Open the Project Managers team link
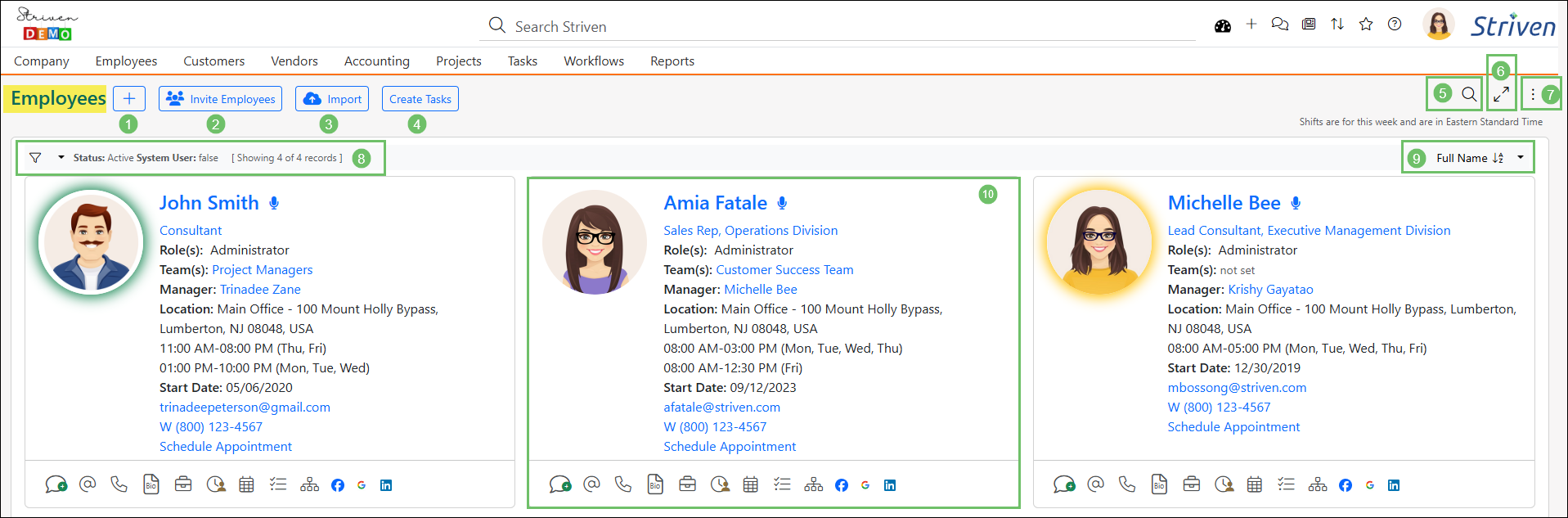Viewport: 1568px width, 518px height. click(x=263, y=270)
